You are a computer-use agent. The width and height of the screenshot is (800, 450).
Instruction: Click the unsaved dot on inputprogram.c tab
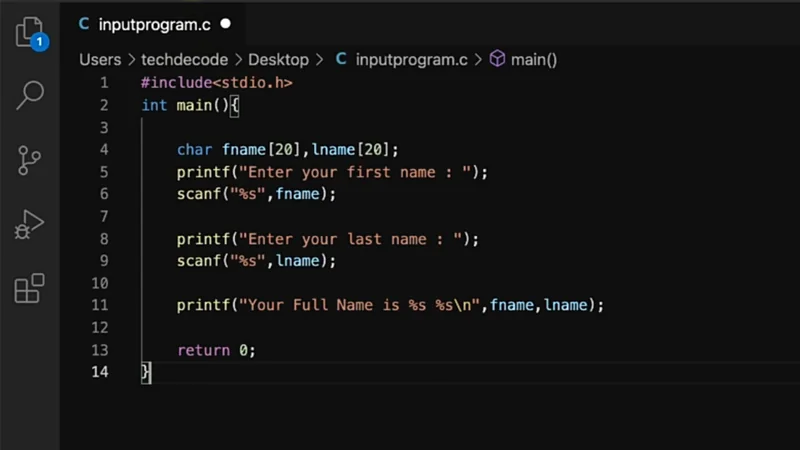pos(225,22)
